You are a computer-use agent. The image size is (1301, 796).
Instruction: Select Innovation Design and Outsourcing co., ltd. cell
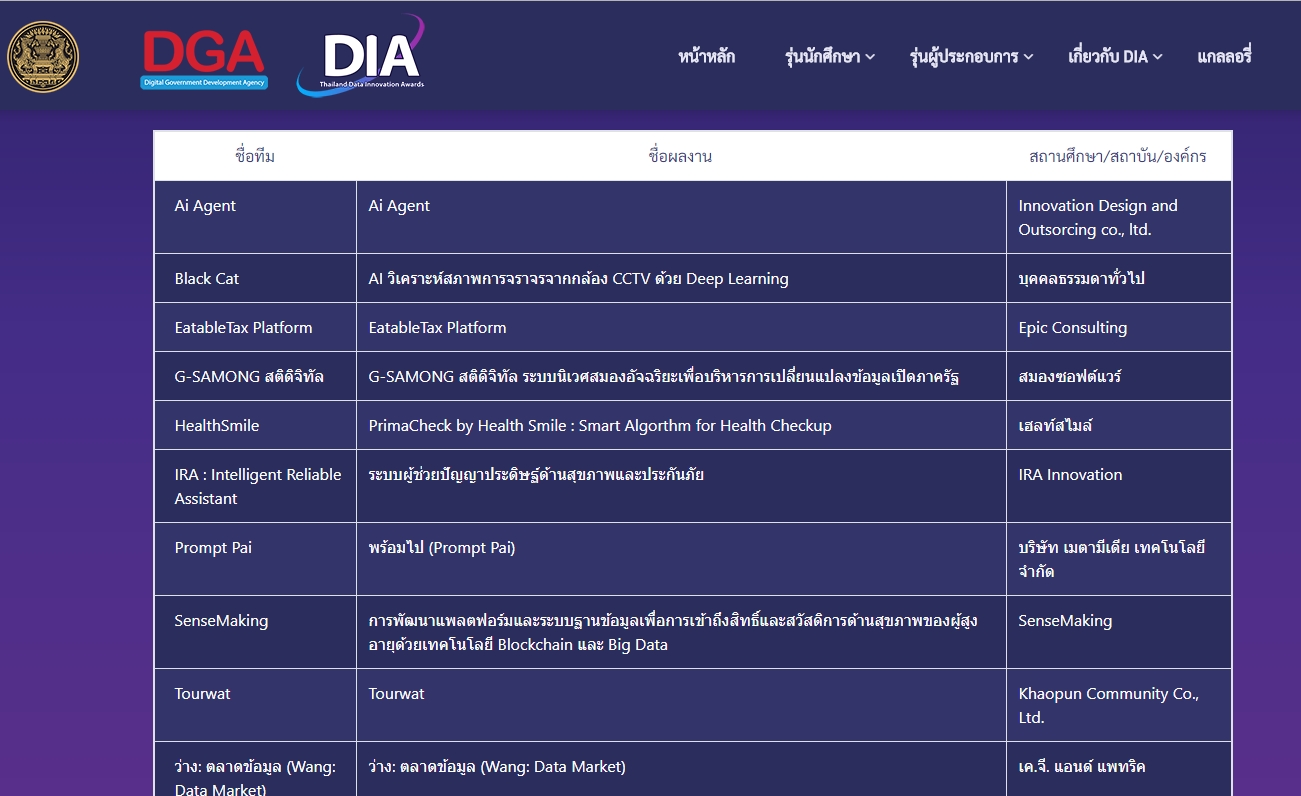[1118, 217]
